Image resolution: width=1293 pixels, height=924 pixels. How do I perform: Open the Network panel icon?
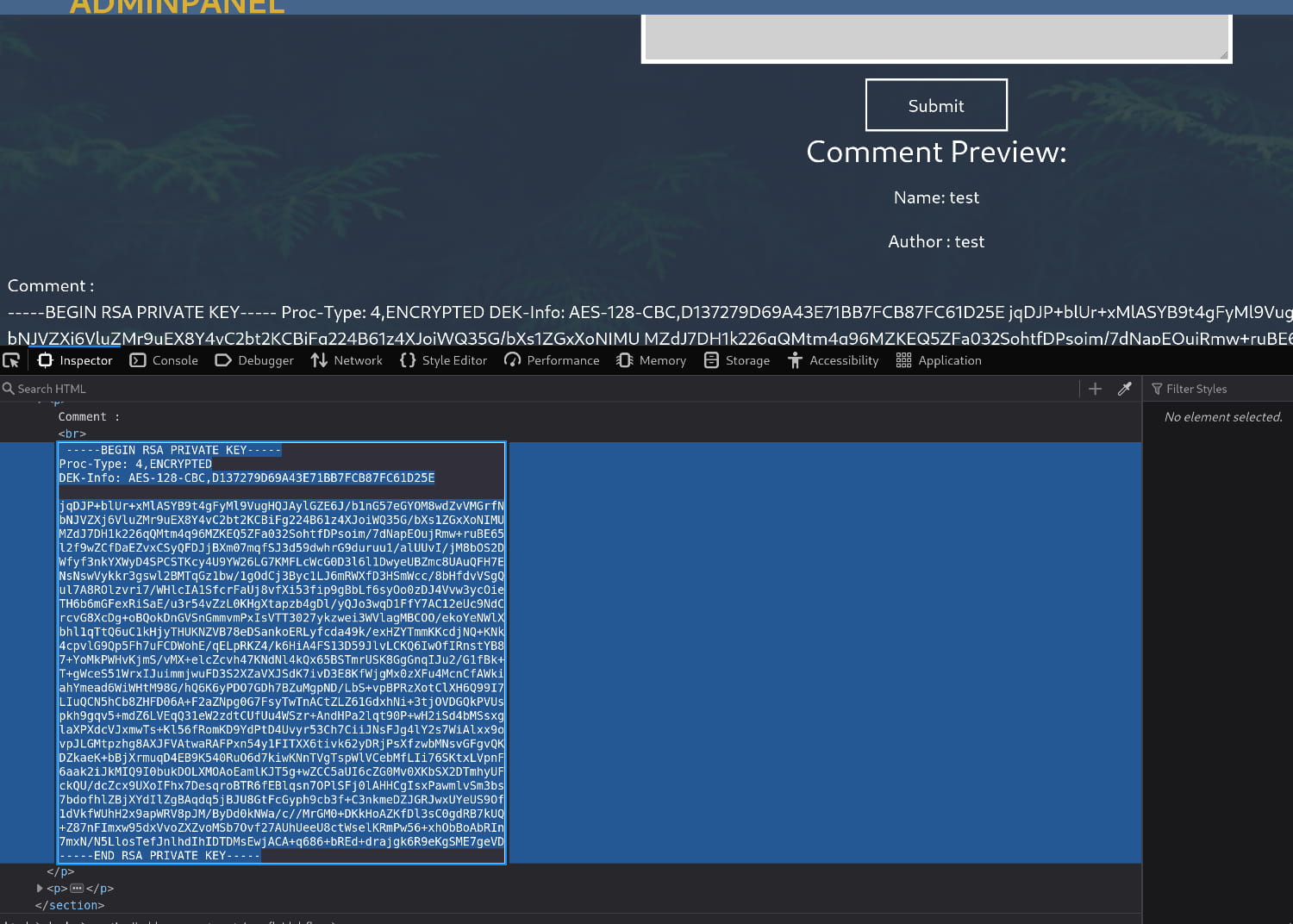click(319, 360)
